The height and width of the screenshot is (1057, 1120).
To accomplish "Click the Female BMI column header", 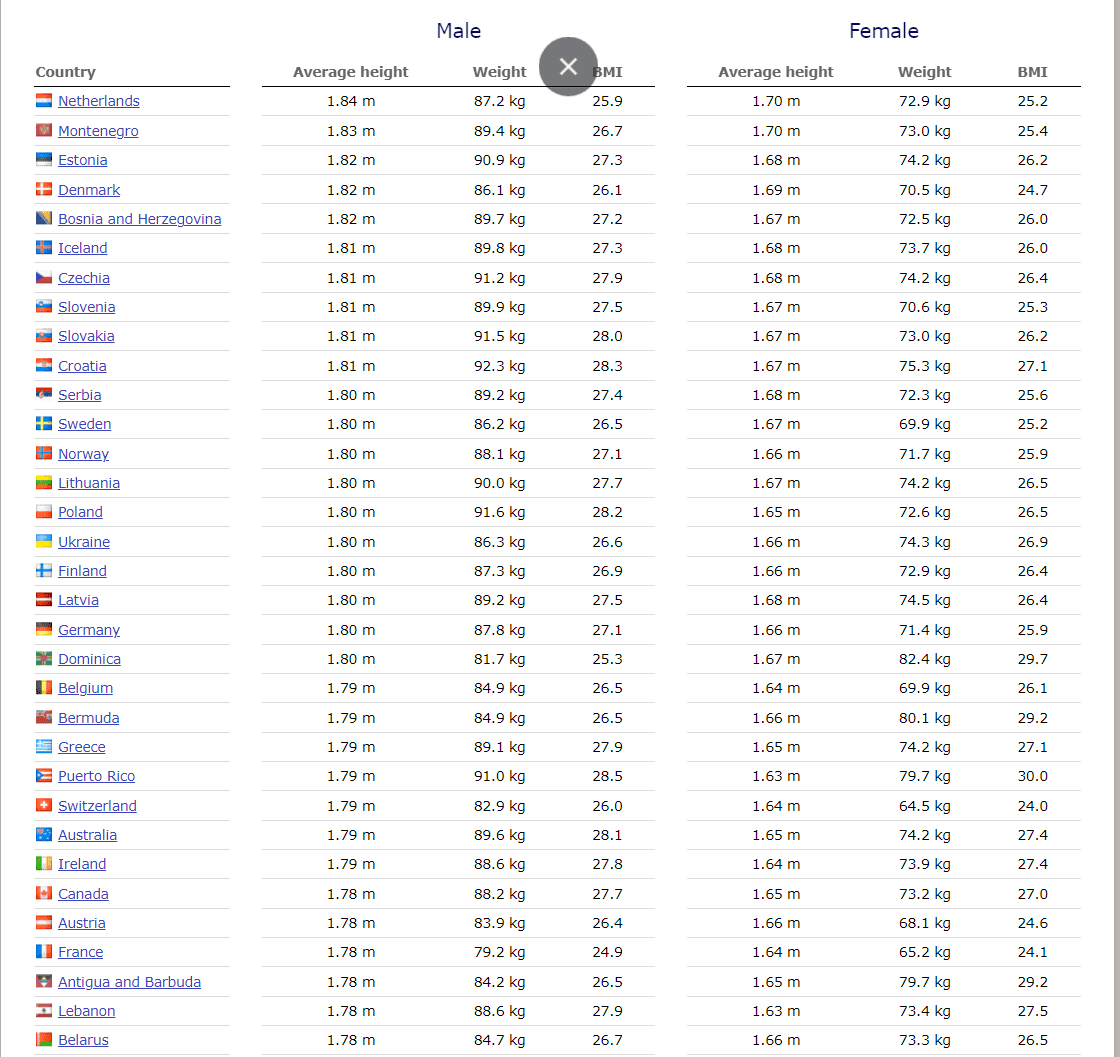I will 1032,72.
